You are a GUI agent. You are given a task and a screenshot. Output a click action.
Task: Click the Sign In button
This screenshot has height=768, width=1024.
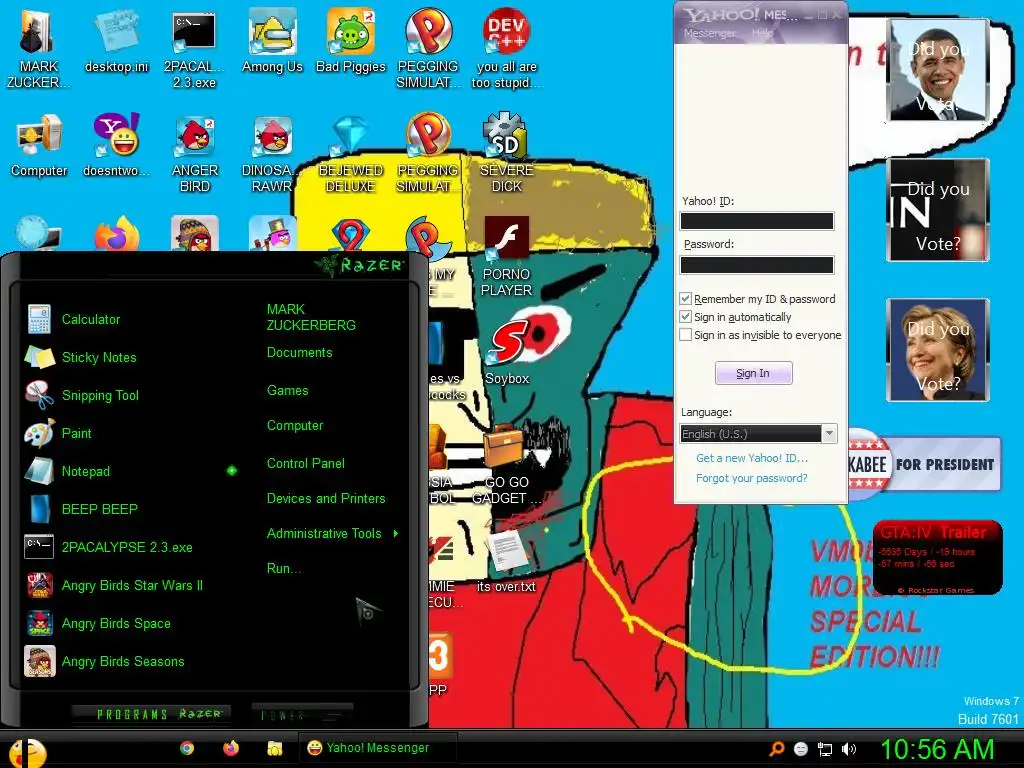click(754, 373)
